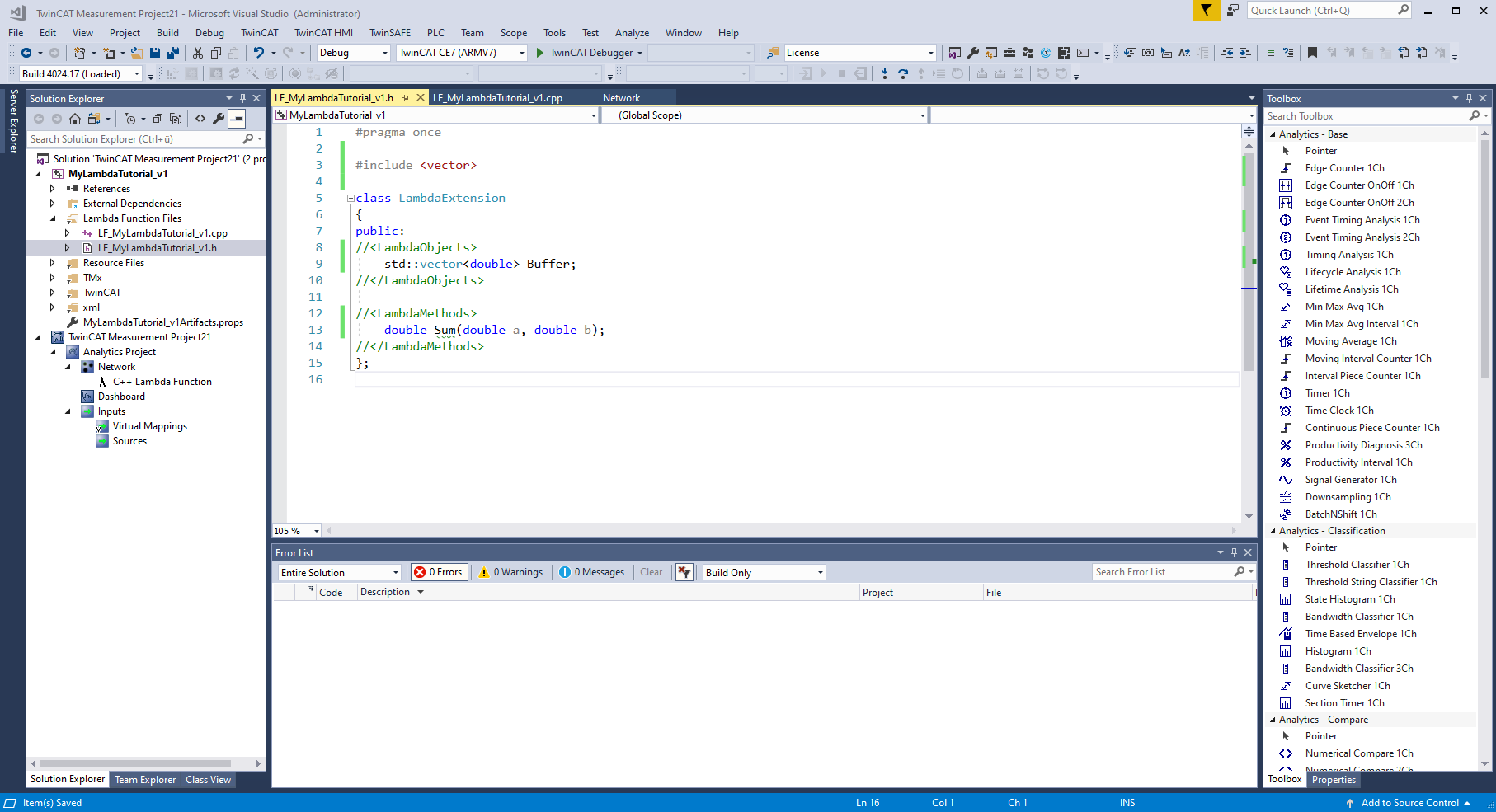
Task: Collapse the Analytics - Base toolbox group
Action: coord(1273,134)
